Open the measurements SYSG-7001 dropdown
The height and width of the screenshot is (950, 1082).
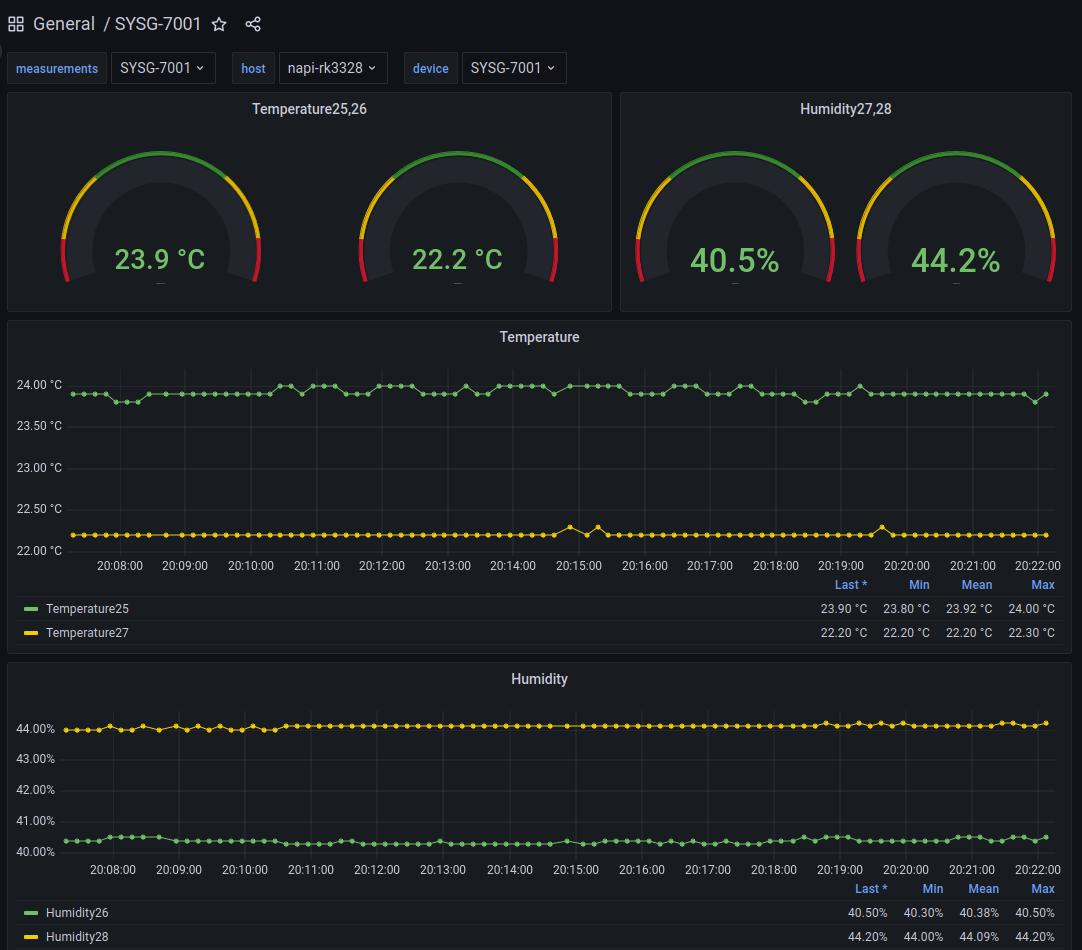pyautogui.click(x=162, y=68)
